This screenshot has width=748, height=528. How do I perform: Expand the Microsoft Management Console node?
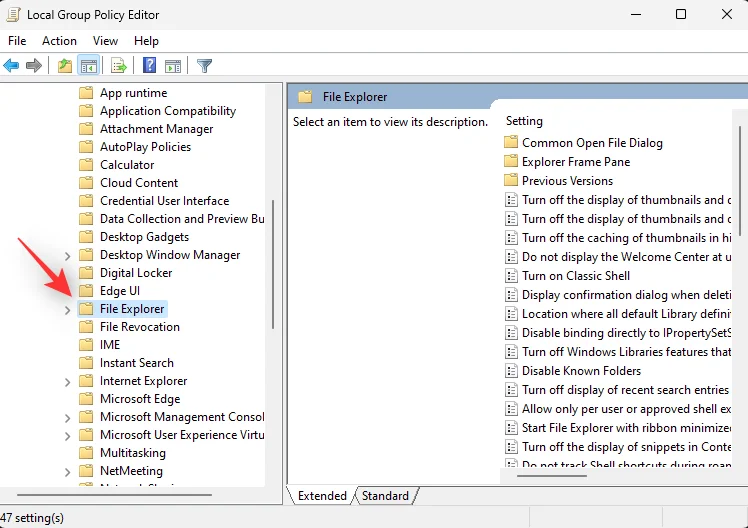click(67, 418)
